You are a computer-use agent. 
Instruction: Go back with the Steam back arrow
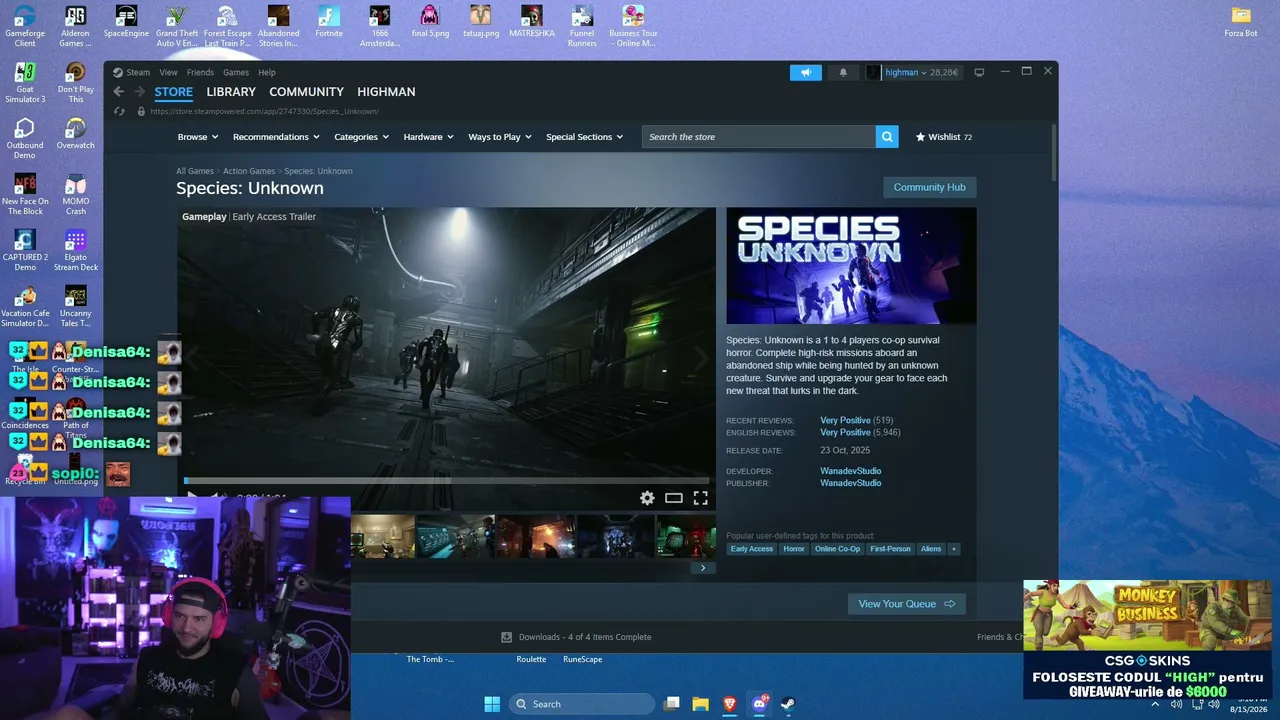click(x=119, y=92)
